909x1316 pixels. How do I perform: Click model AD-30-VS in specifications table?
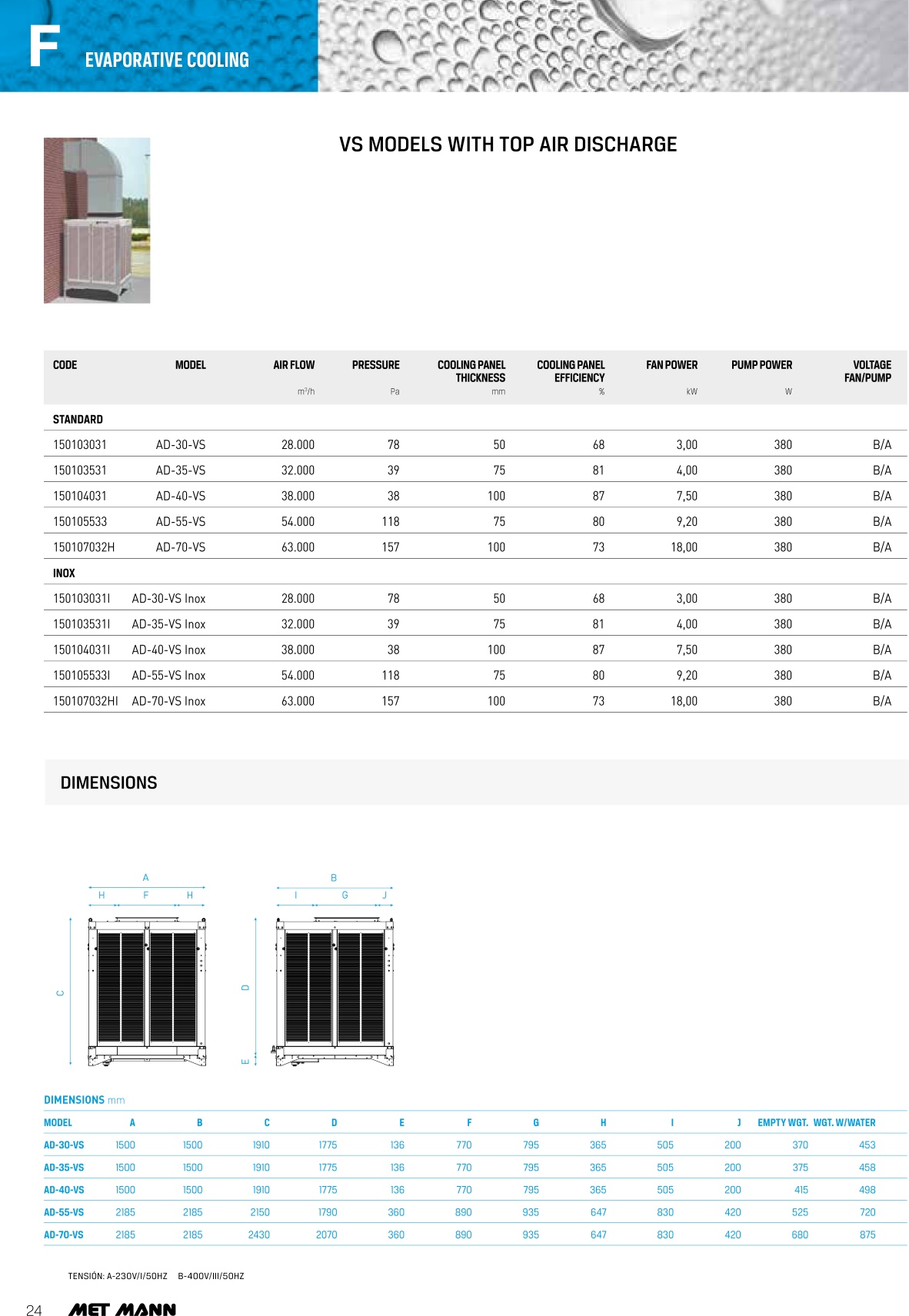point(181,445)
